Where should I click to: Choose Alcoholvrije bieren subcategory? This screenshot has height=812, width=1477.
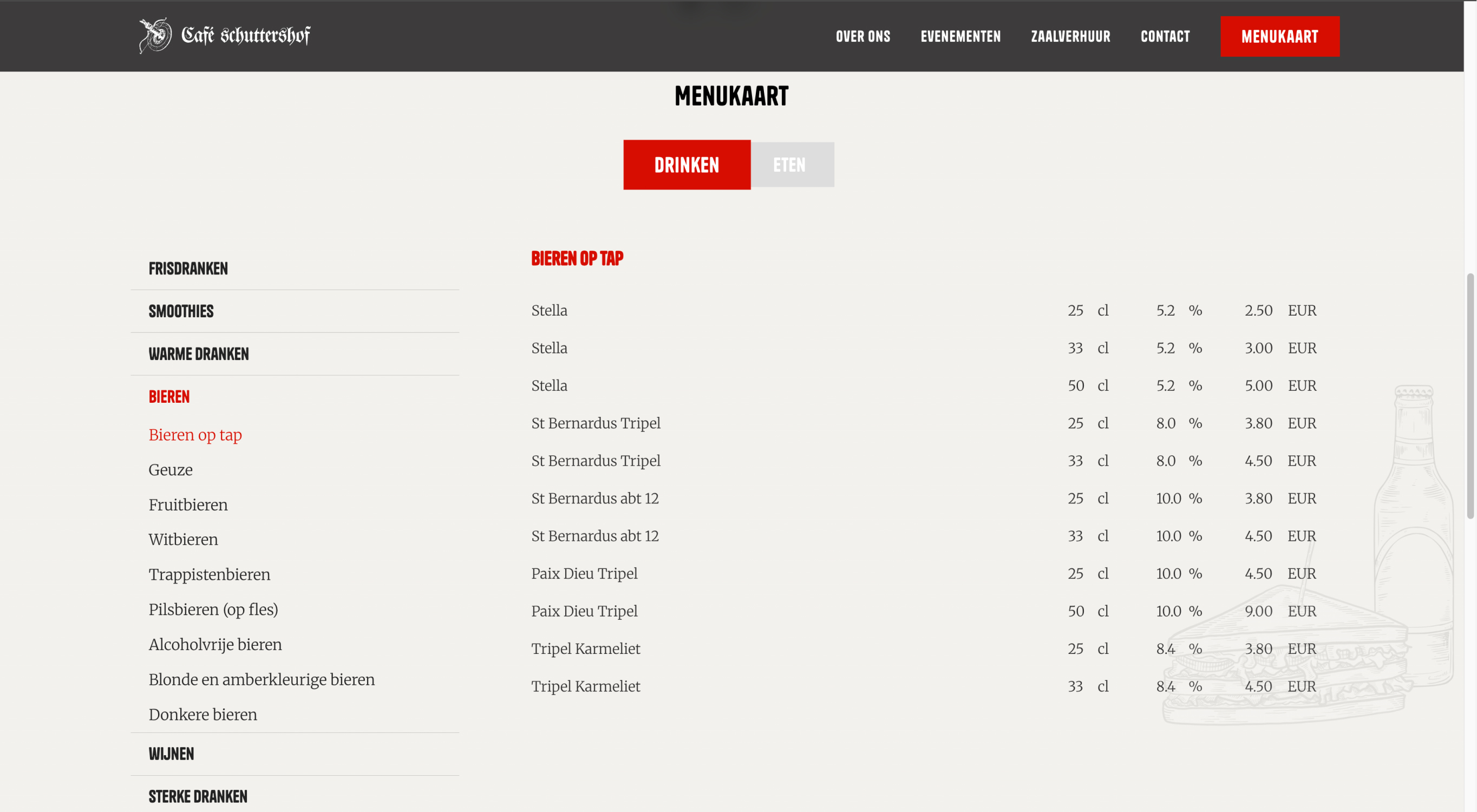[x=215, y=645]
